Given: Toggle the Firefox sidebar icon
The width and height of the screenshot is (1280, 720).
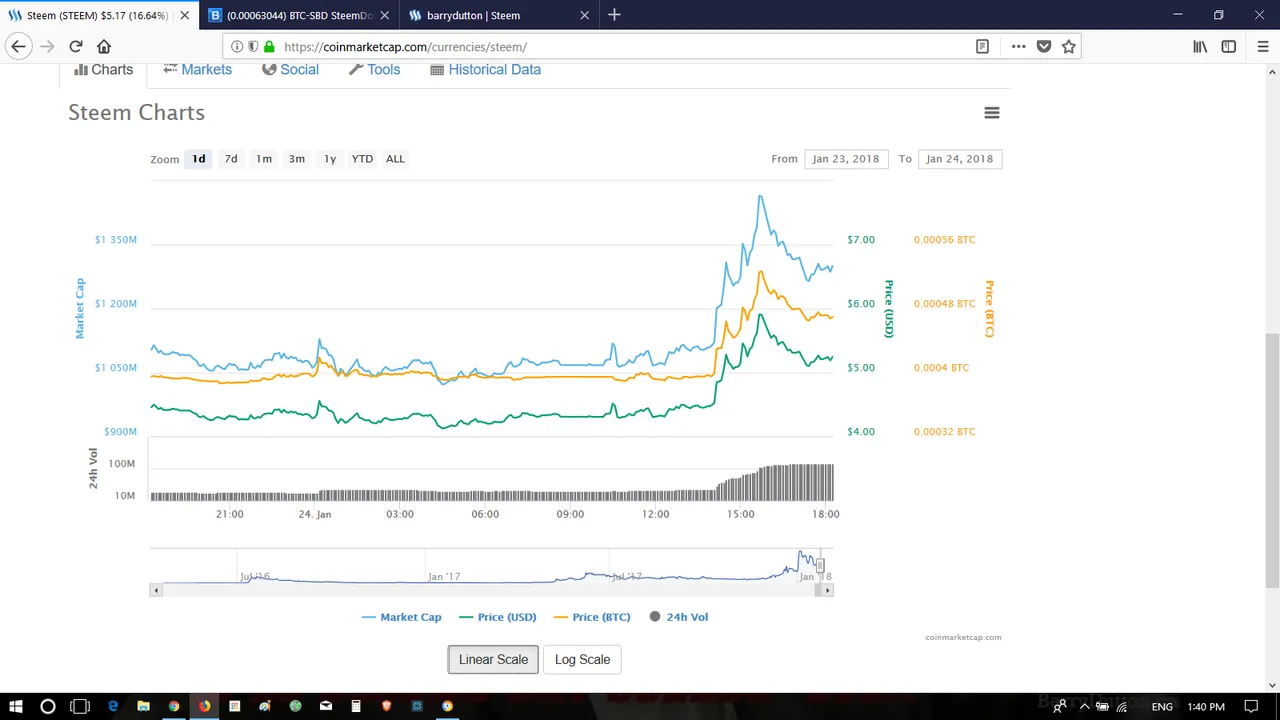Looking at the screenshot, I should [x=1229, y=46].
